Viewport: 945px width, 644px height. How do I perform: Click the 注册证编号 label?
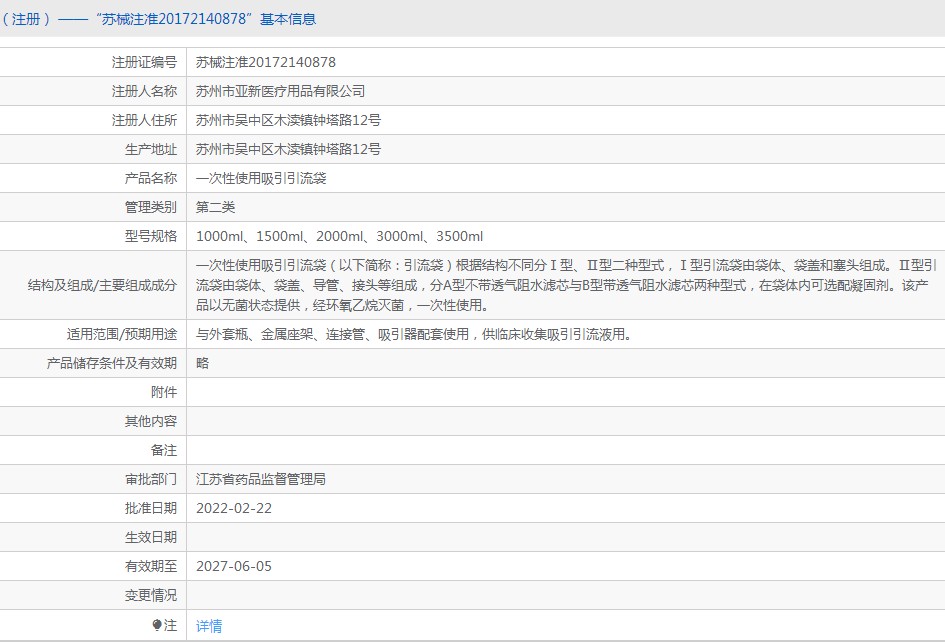[x=144, y=62]
